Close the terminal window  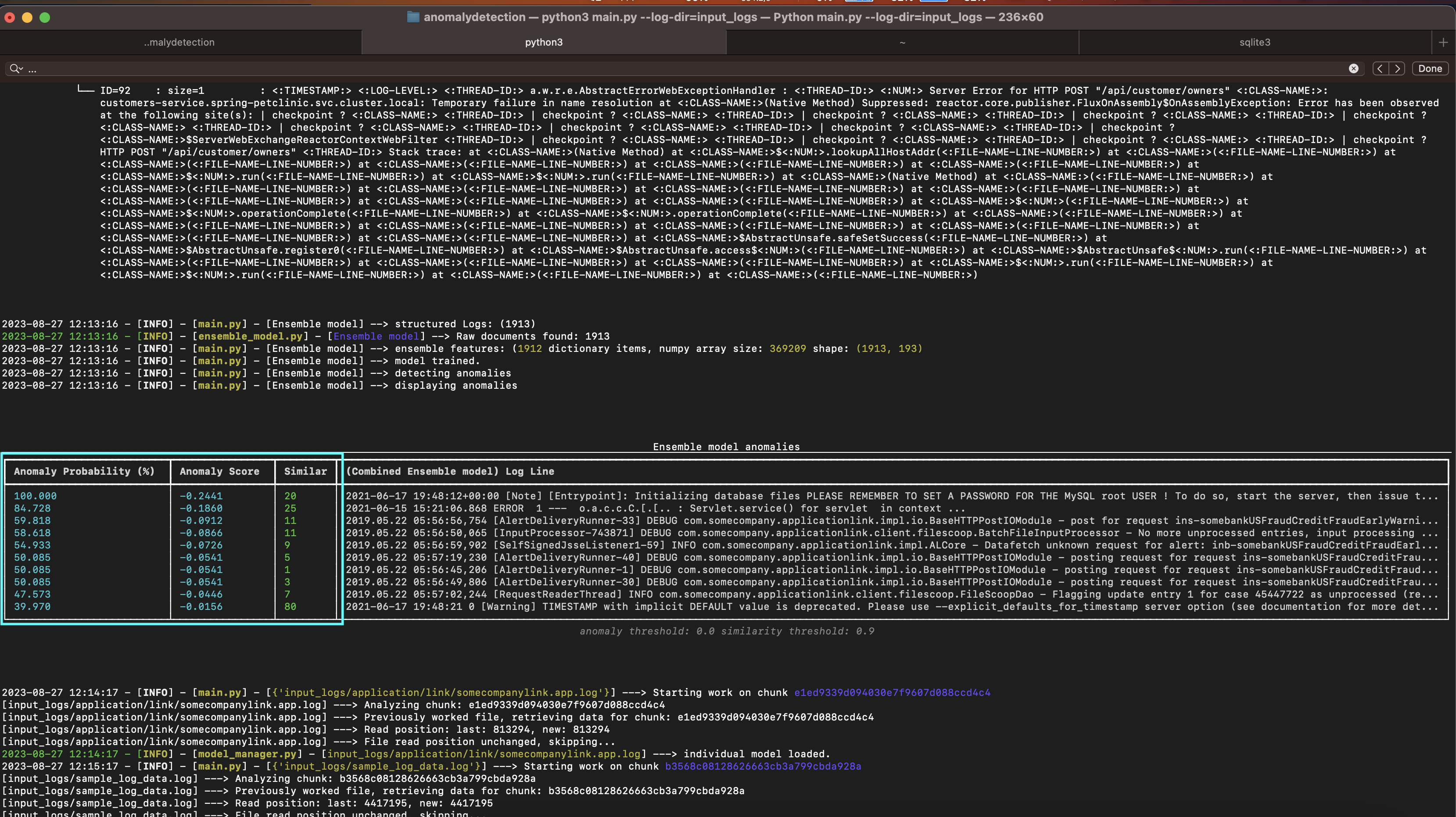9,18
